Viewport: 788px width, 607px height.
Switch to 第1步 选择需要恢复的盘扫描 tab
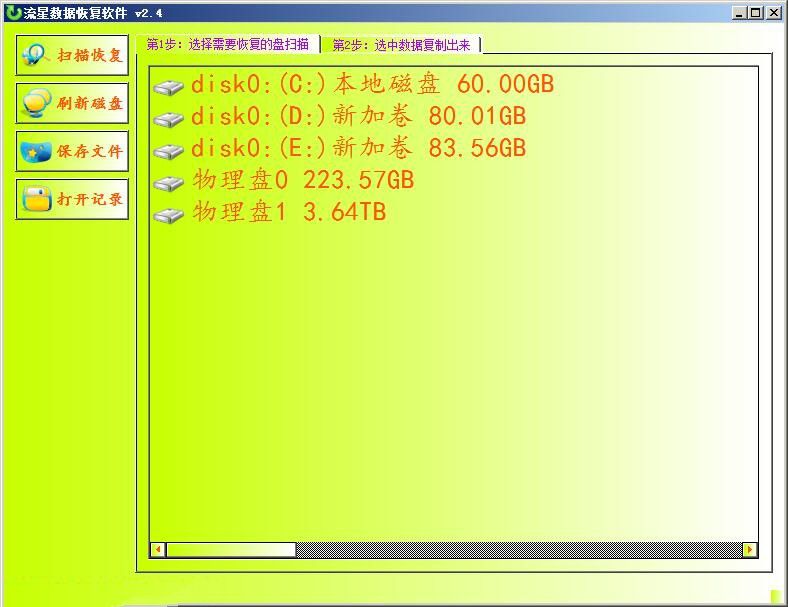pyautogui.click(x=227, y=44)
